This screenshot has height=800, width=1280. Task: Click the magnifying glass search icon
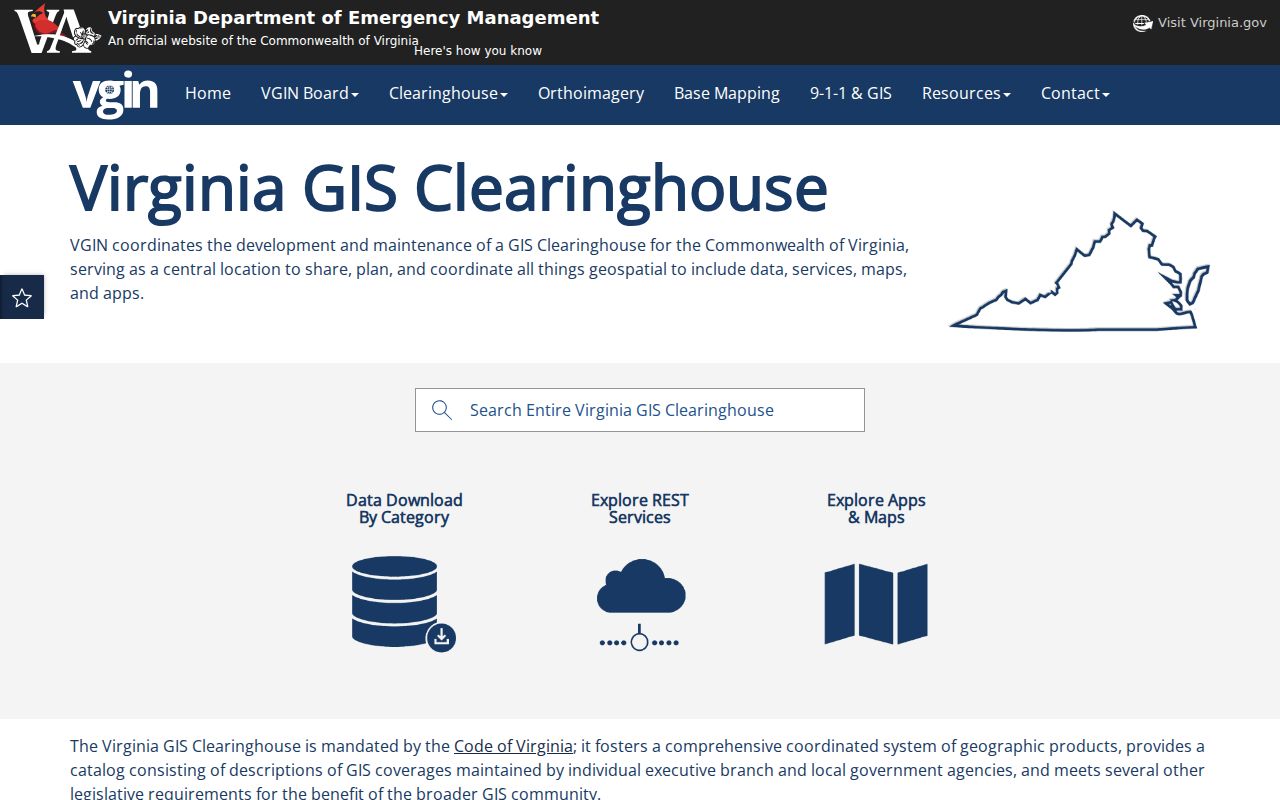tap(441, 410)
